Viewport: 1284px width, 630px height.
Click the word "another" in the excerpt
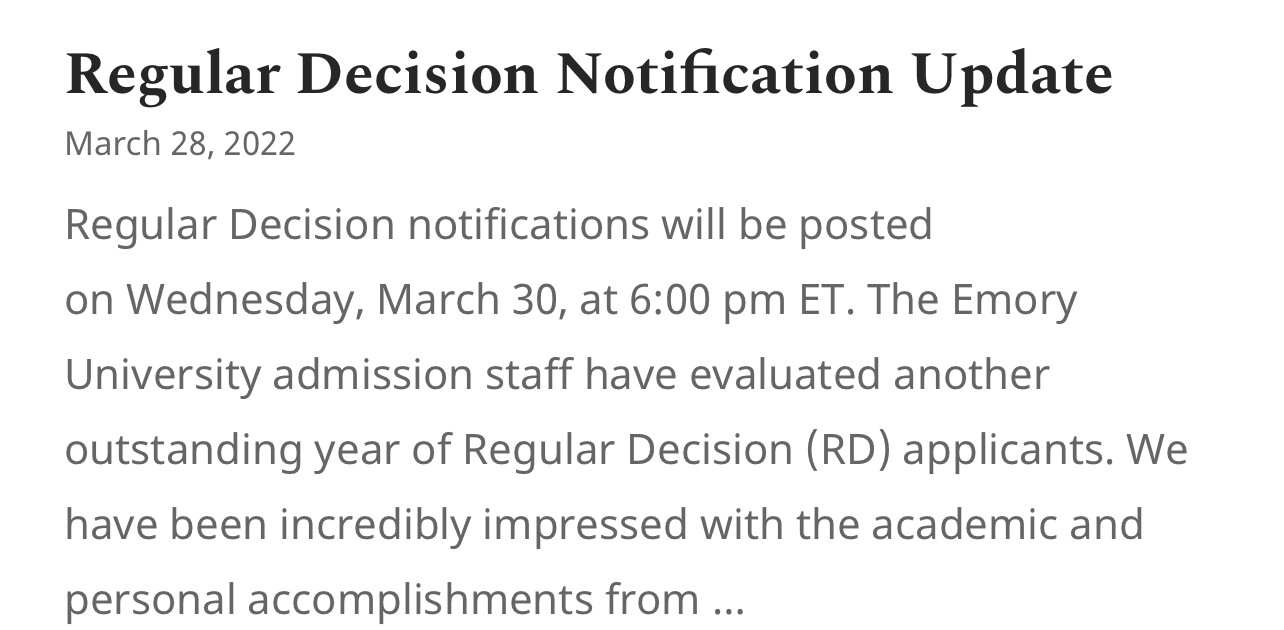[971, 375]
